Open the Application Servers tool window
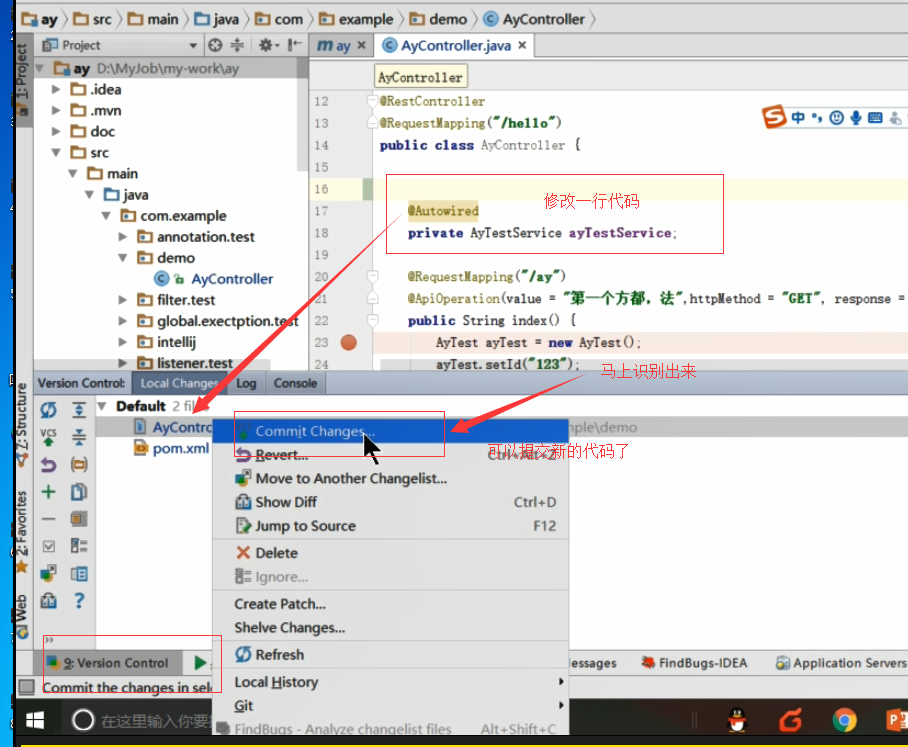The image size is (908, 747). pos(841,662)
